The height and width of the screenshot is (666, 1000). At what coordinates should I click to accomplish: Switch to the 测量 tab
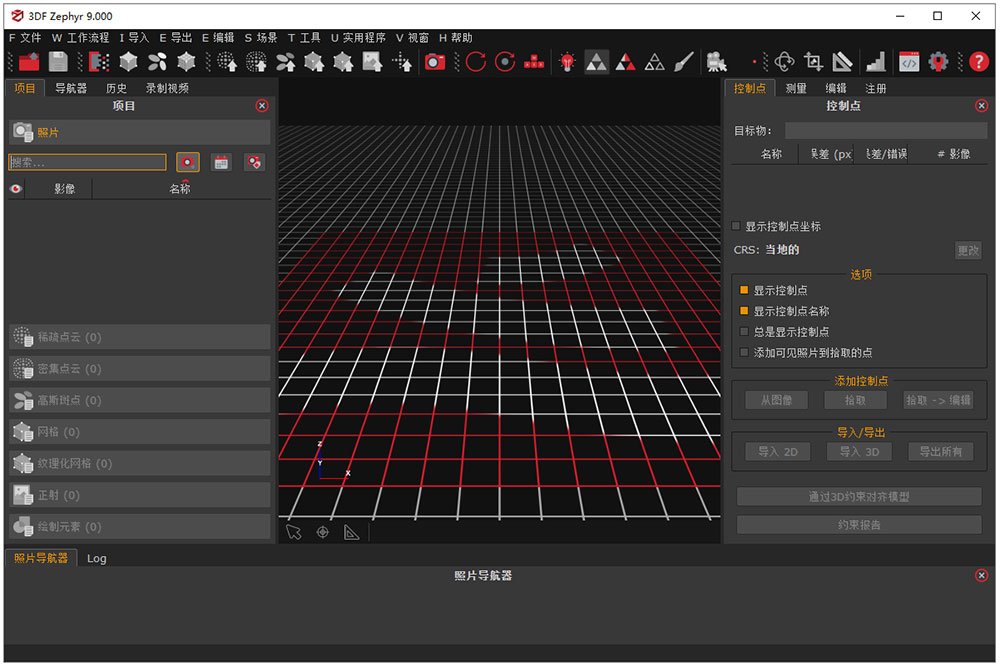tap(796, 88)
